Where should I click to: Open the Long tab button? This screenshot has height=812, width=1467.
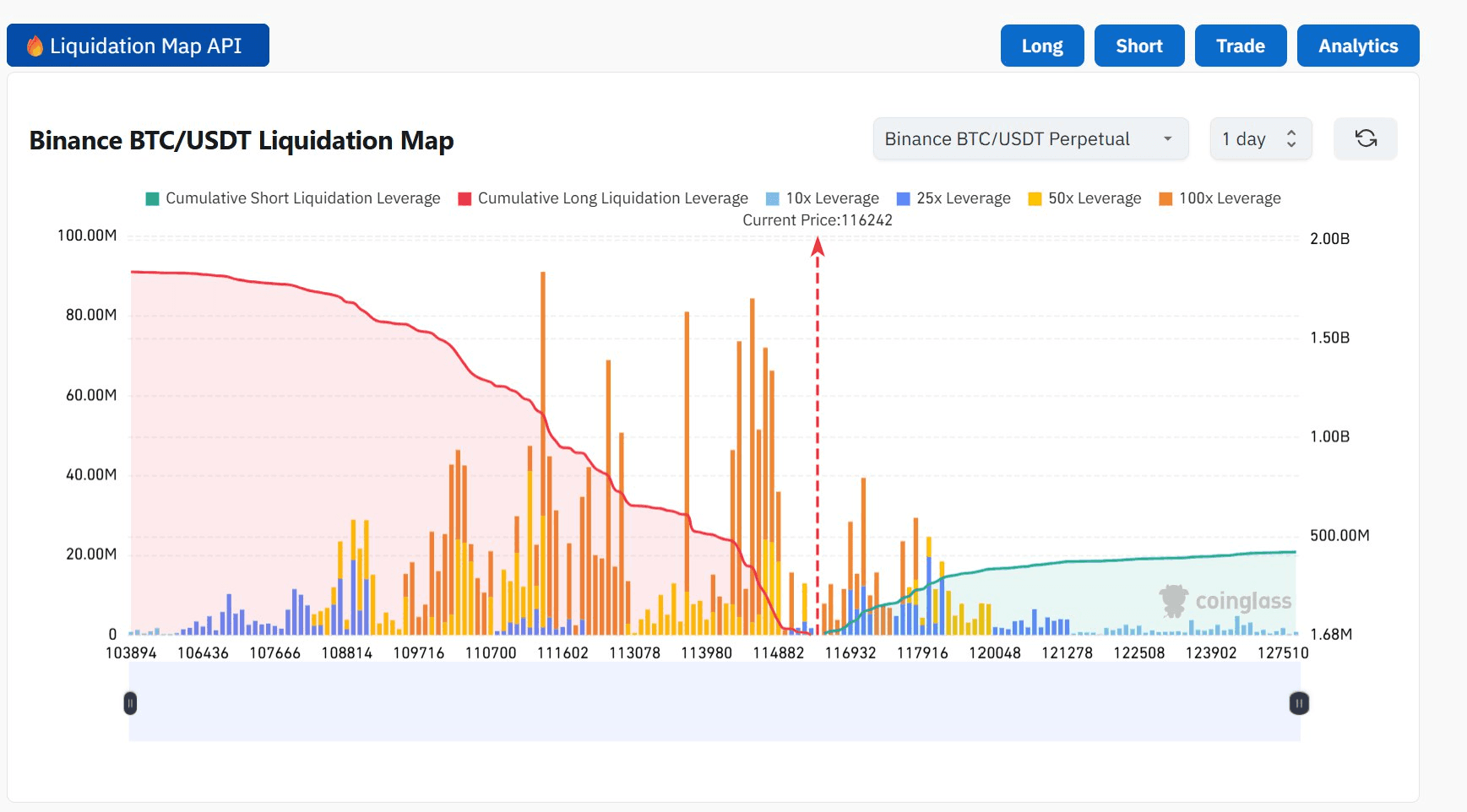1042,46
